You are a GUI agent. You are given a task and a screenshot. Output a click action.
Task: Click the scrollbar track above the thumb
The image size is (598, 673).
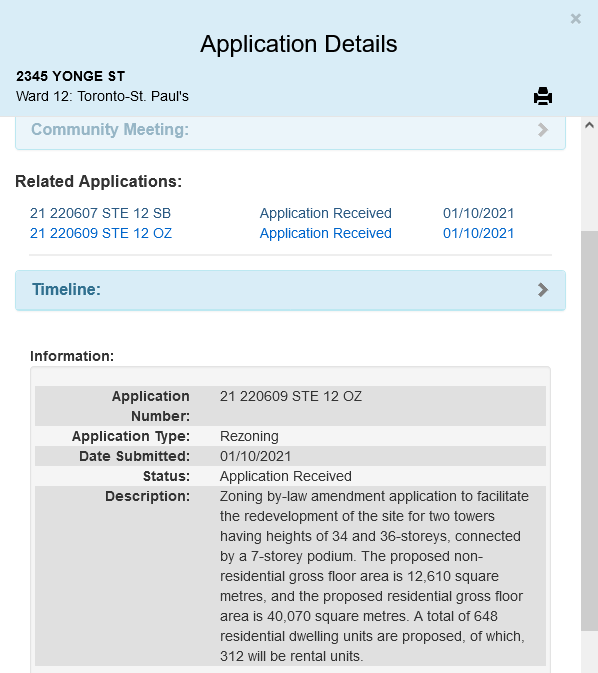coord(589,182)
